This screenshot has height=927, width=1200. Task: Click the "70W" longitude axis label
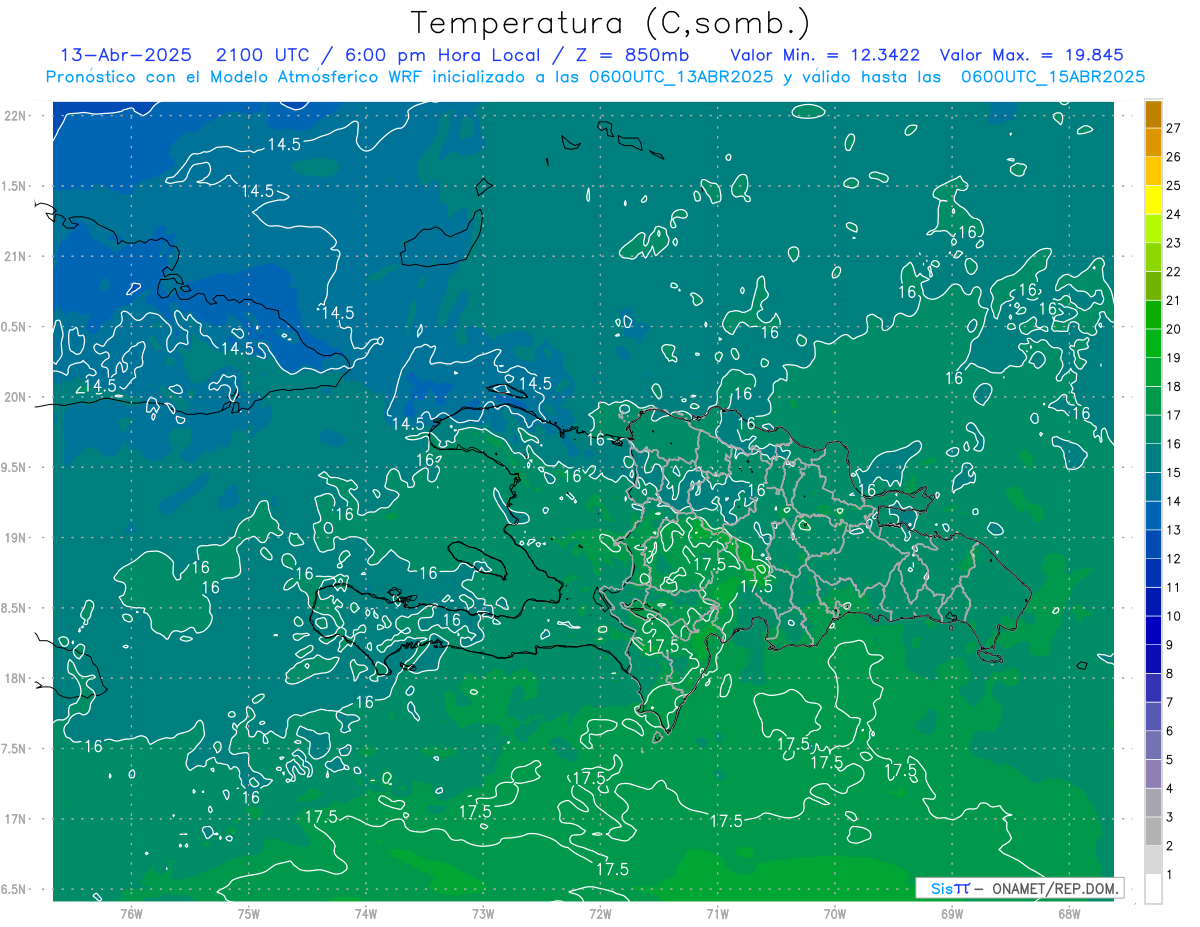(835, 913)
